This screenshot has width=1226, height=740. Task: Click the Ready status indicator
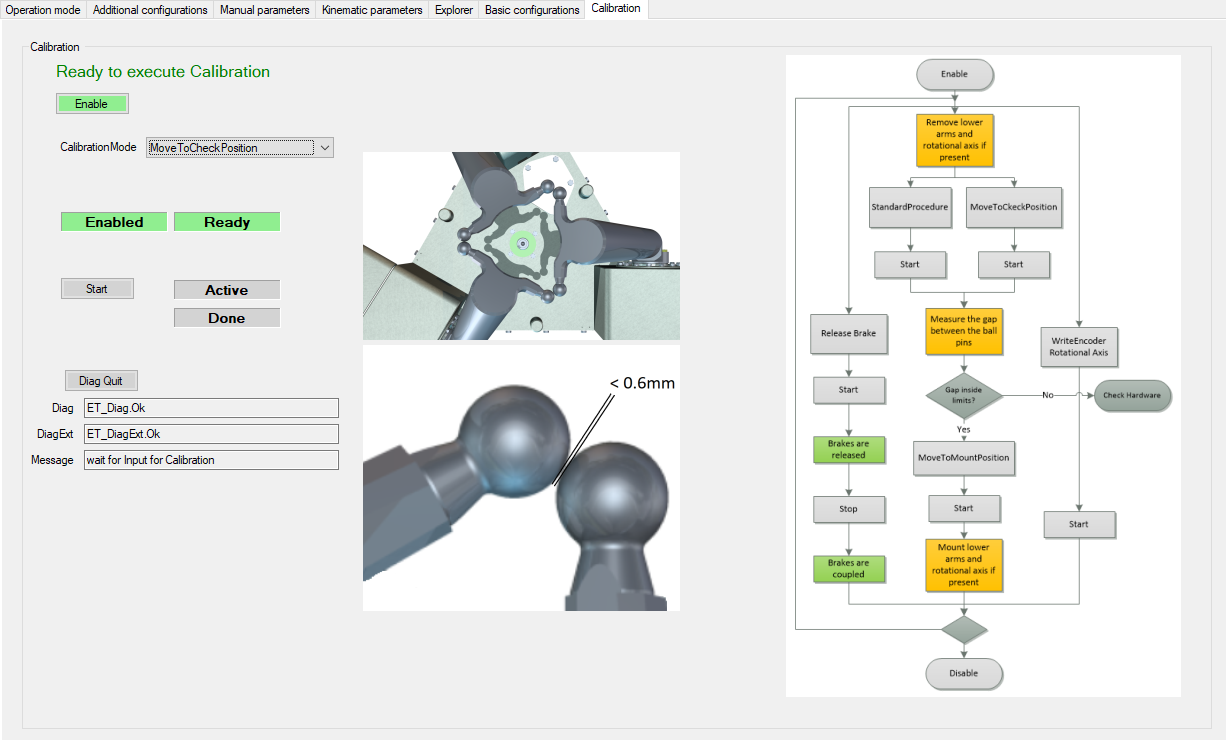pyautogui.click(x=227, y=222)
